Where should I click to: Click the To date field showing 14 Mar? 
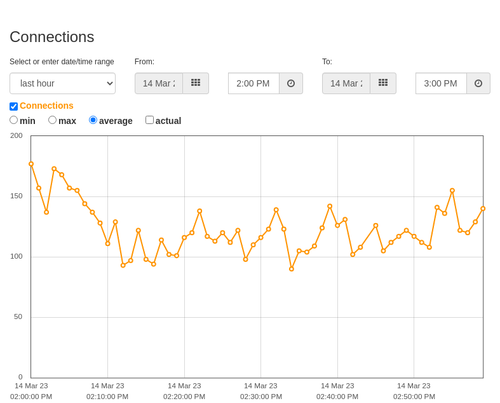pyautogui.click(x=346, y=83)
